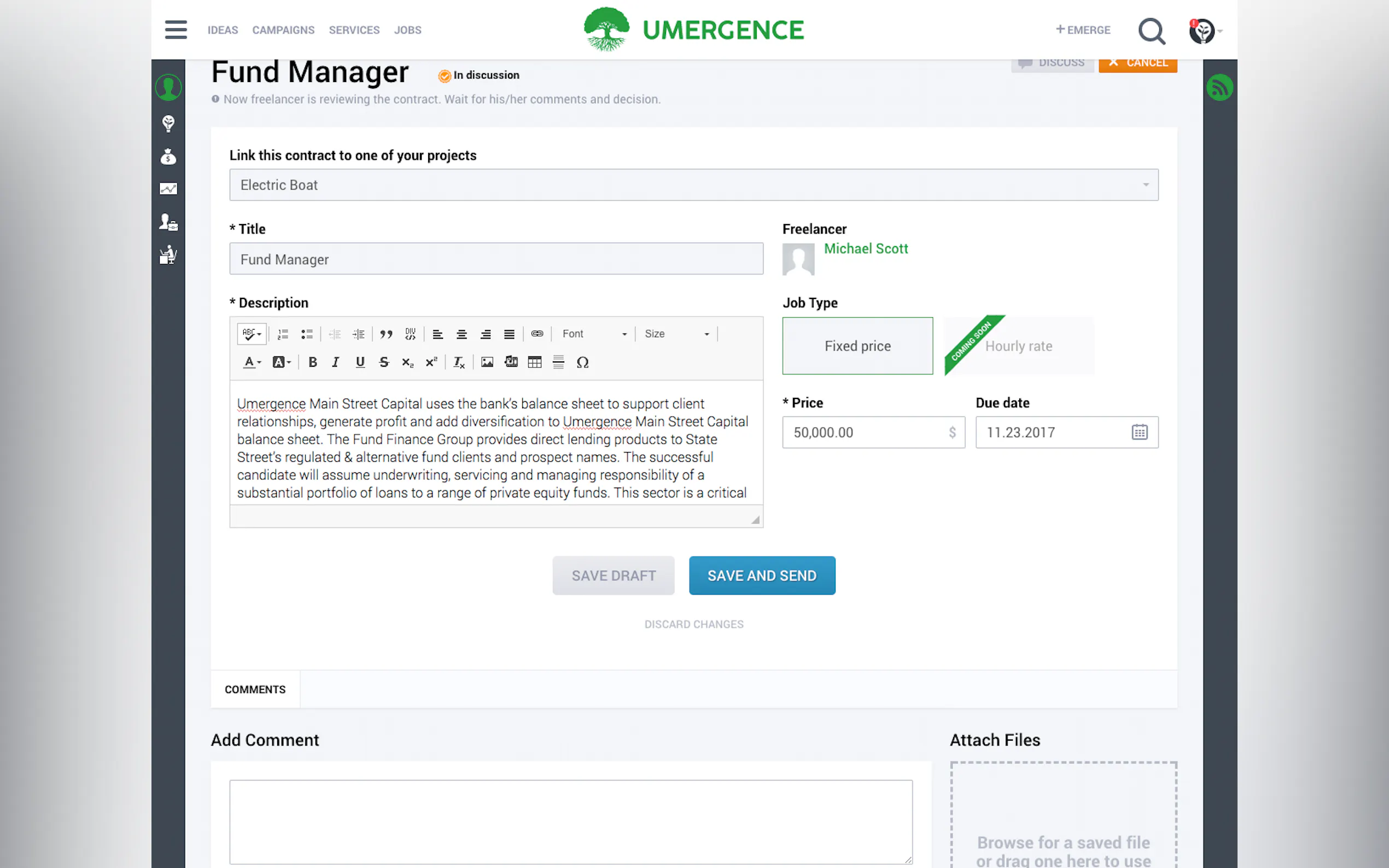Click the lightbulb ideas sidebar icon
This screenshot has width=1389, height=868.
tap(168, 124)
